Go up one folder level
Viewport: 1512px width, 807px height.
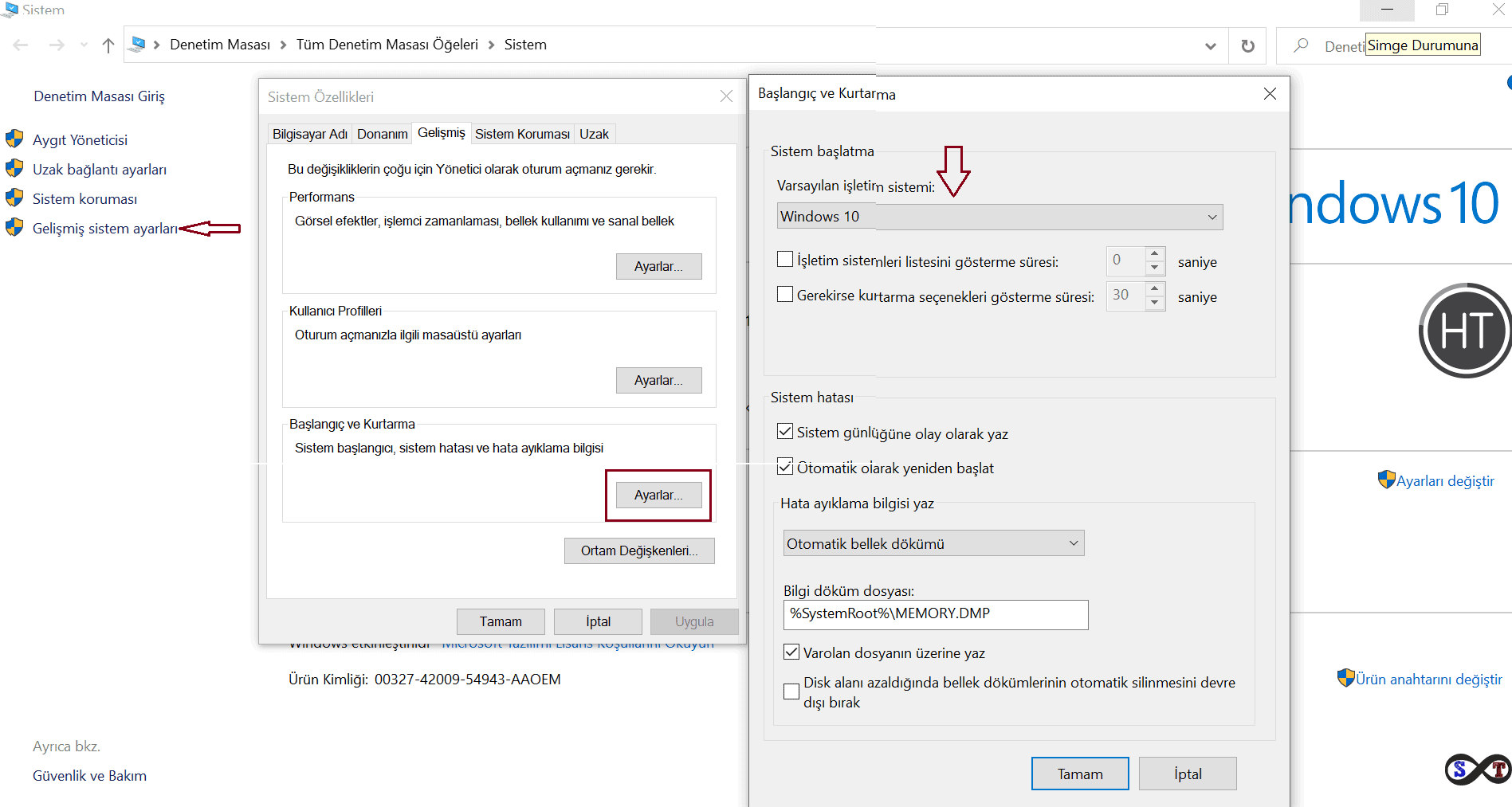(108, 45)
